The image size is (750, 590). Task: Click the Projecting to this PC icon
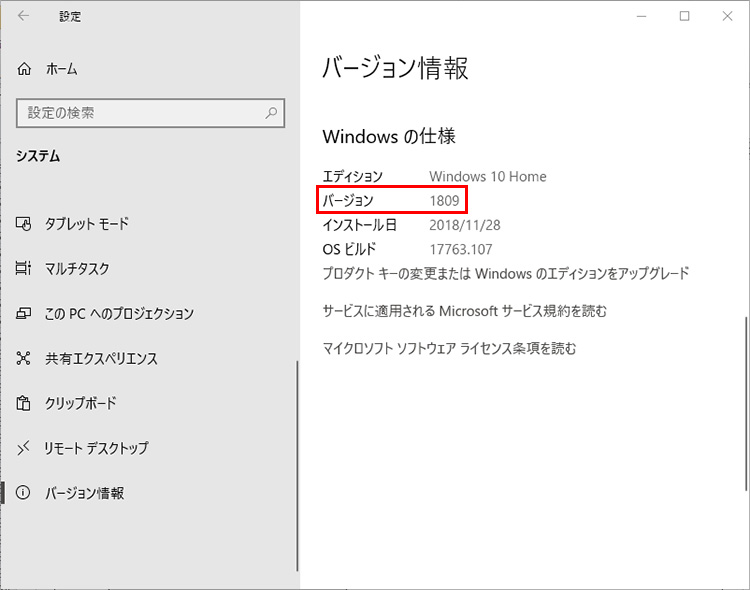25,314
